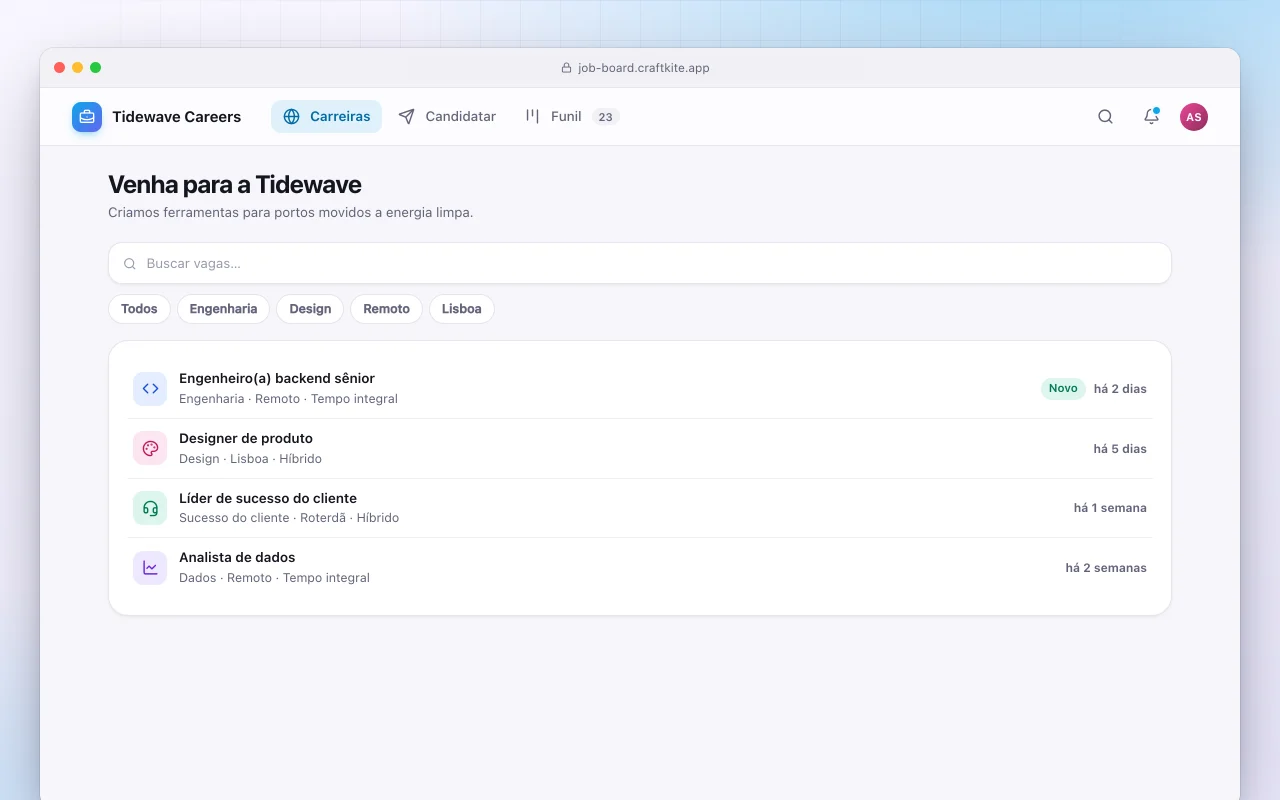The image size is (1280, 800).
Task: Filter jobs by Engenharia
Action: (x=223, y=309)
